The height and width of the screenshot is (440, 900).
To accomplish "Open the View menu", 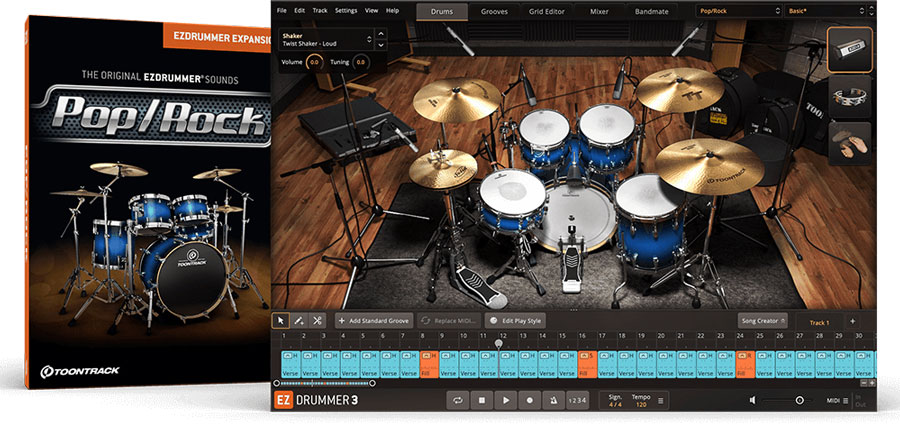I will click(x=372, y=10).
